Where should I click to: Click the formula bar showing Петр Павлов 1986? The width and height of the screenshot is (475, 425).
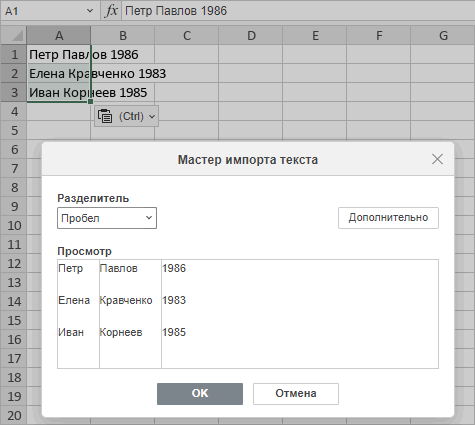point(298,11)
